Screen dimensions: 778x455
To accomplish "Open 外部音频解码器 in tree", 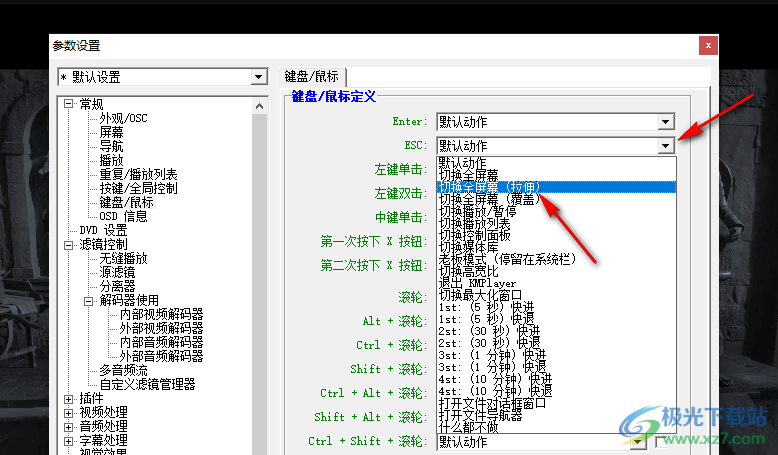I will (161, 356).
